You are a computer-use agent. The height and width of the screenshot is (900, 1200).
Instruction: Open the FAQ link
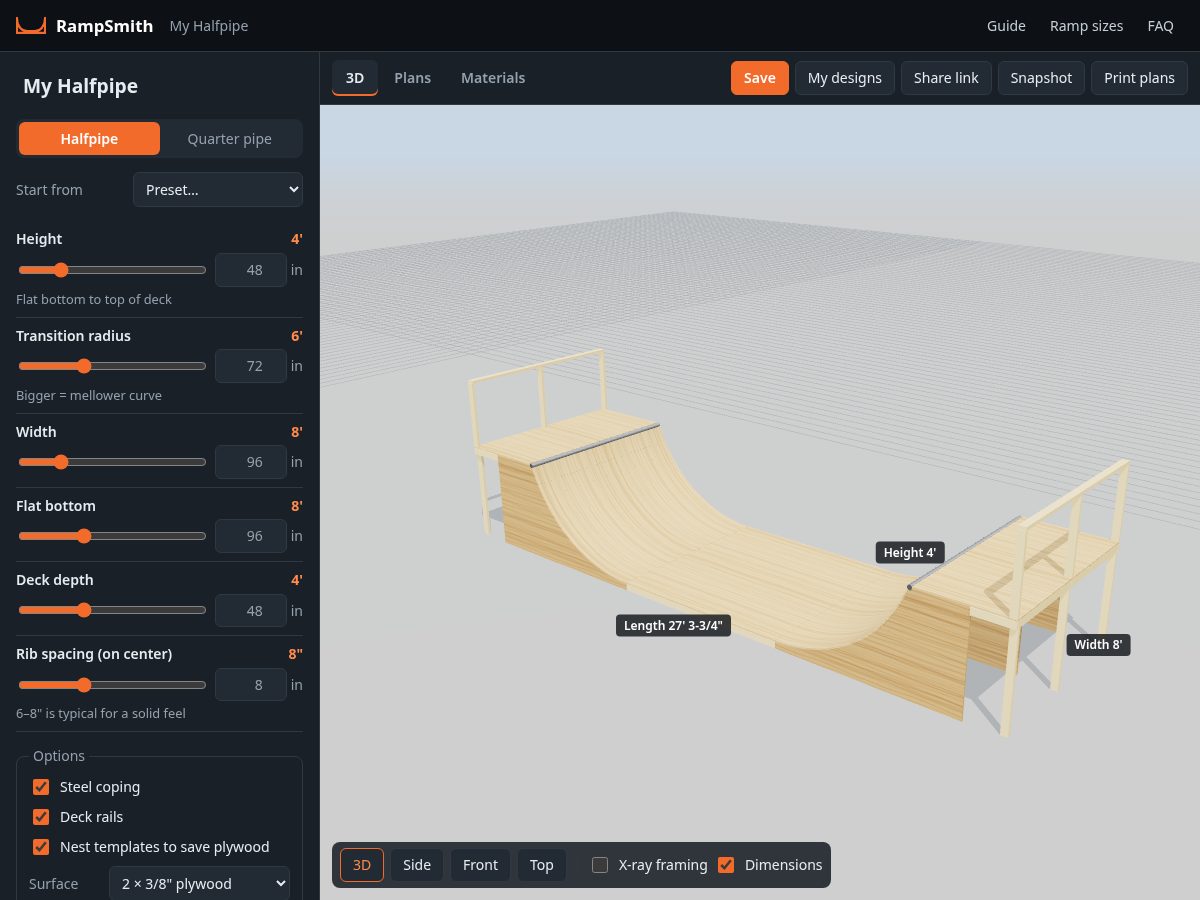tap(1160, 26)
